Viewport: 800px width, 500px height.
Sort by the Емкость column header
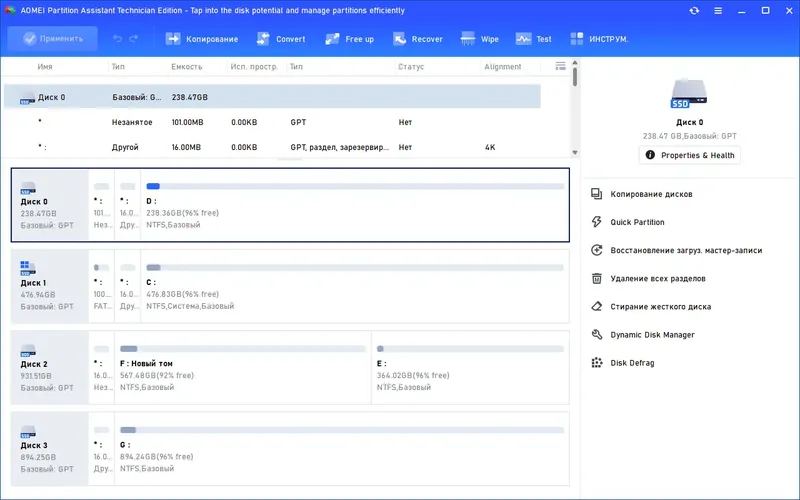[x=187, y=66]
